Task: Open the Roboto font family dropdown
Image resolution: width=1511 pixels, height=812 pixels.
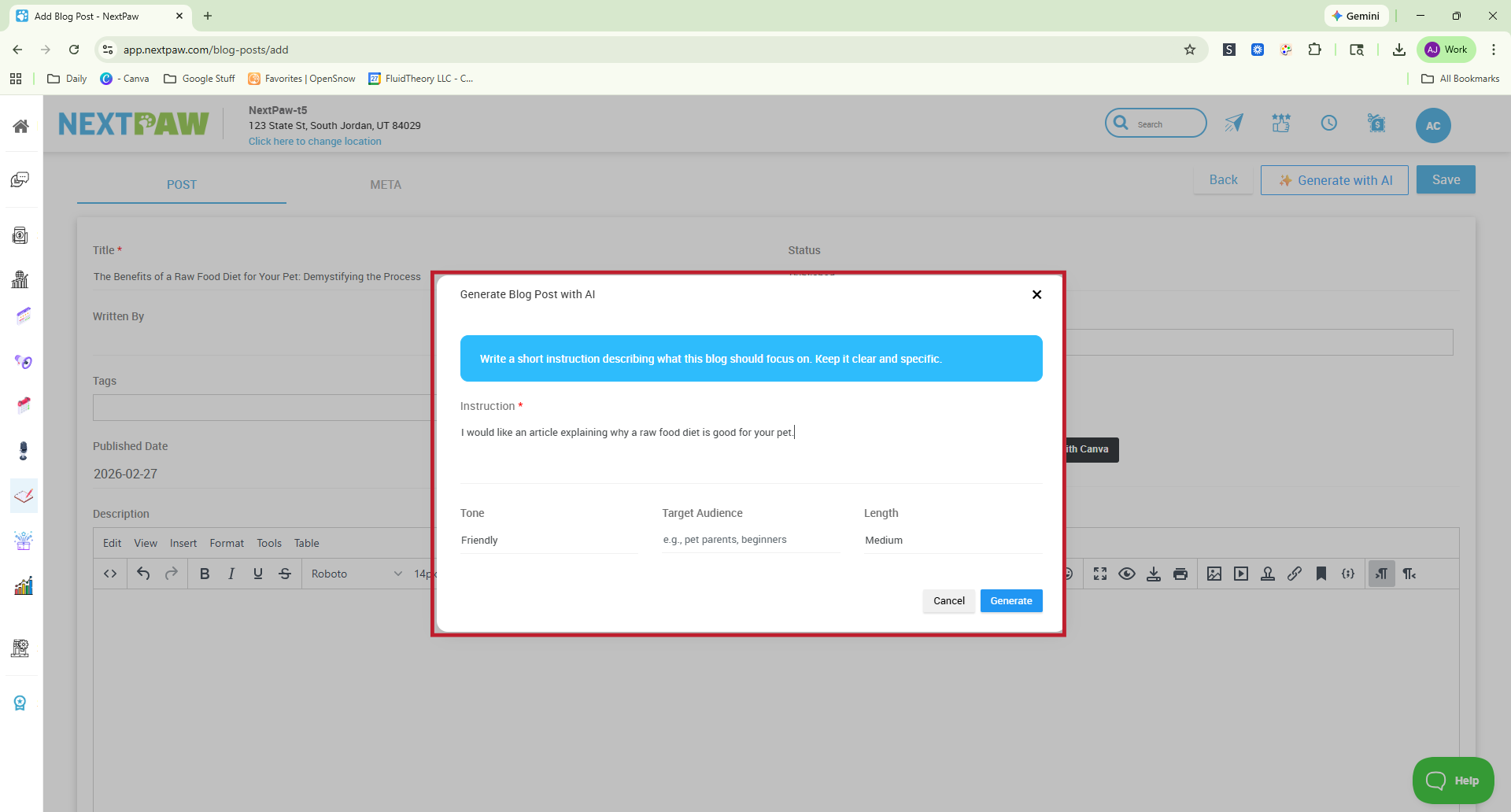Action: (357, 574)
